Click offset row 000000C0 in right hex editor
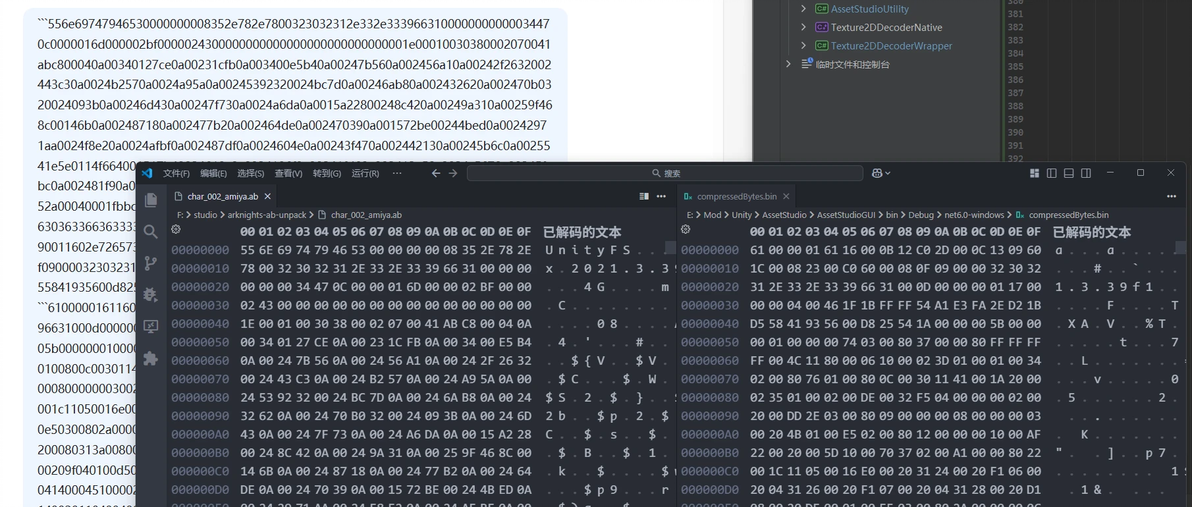The width and height of the screenshot is (1192, 507). (710, 473)
